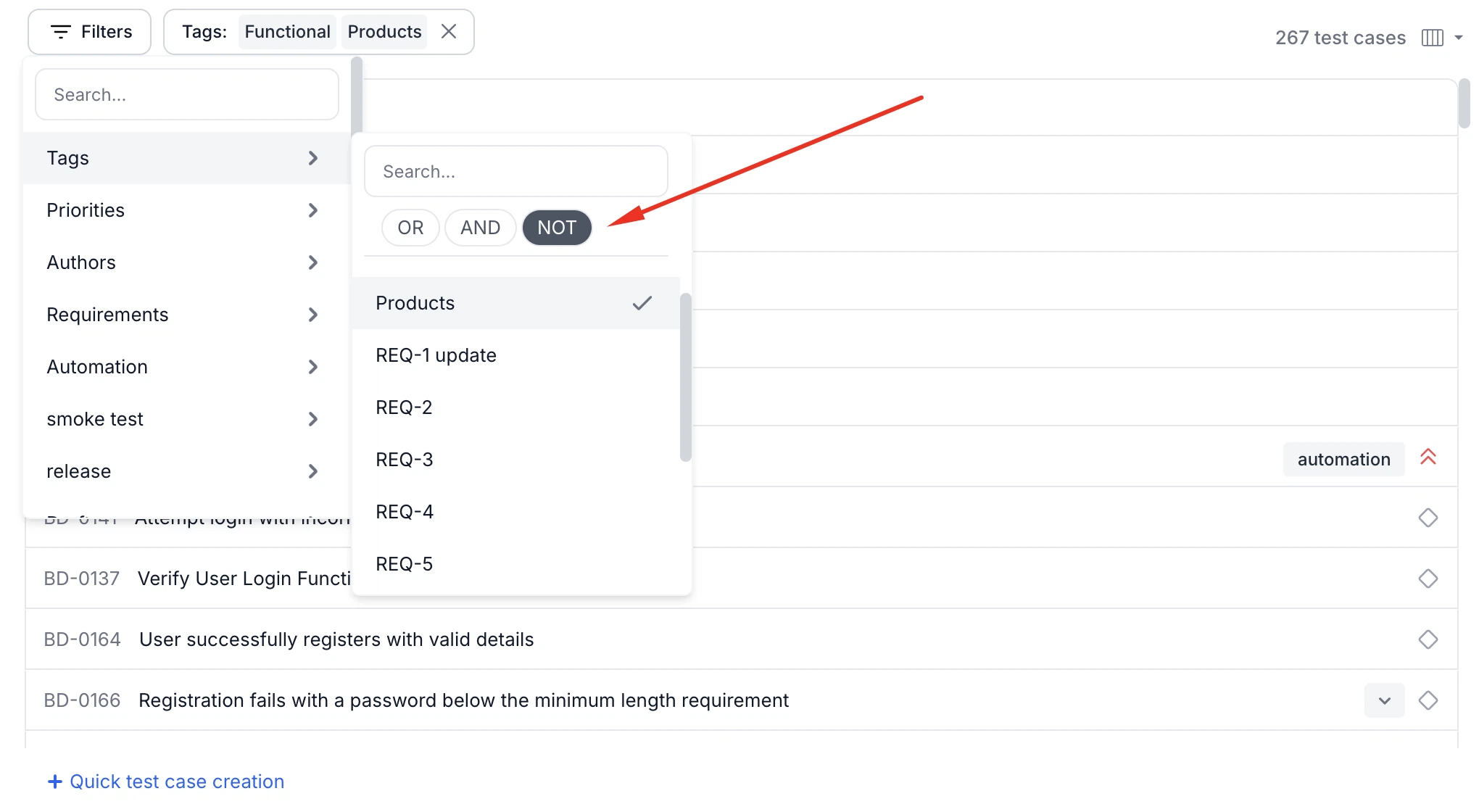The image size is (1479, 812).
Task: Remove the Tags filter with the X icon
Action: (x=449, y=31)
